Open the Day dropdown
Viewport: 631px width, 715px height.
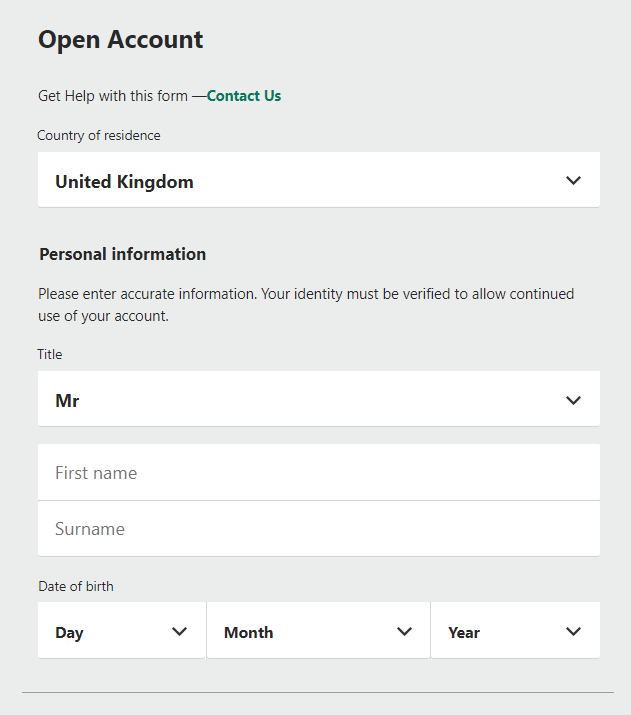point(122,630)
